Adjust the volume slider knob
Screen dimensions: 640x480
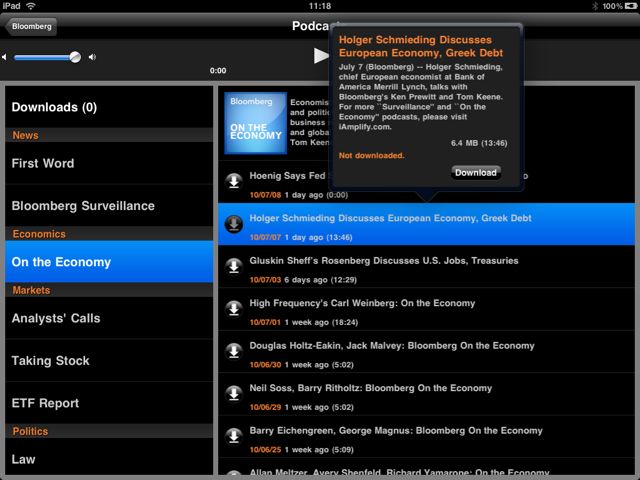click(x=75, y=57)
